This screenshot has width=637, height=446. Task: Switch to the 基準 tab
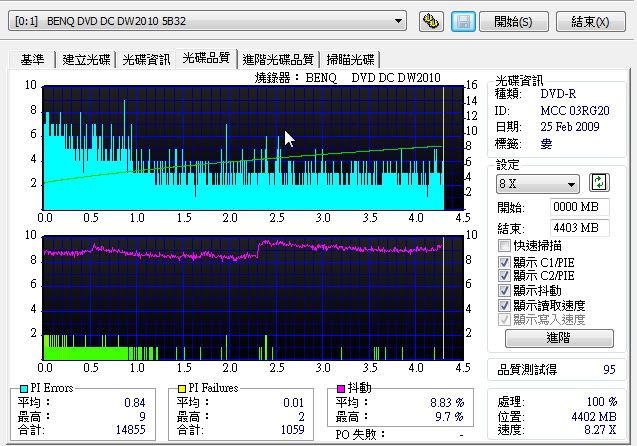[32, 60]
